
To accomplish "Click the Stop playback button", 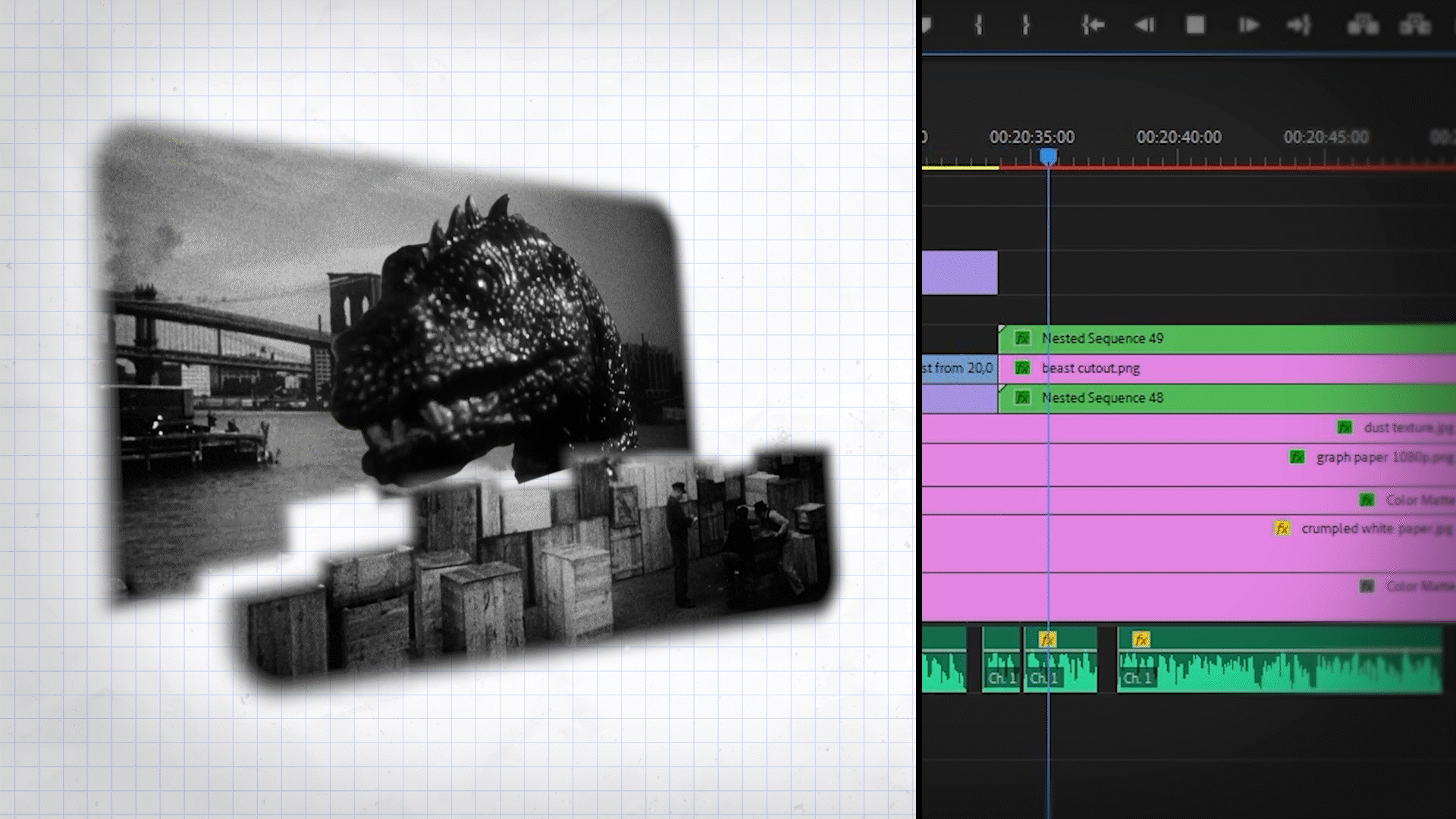I will coord(1195,25).
